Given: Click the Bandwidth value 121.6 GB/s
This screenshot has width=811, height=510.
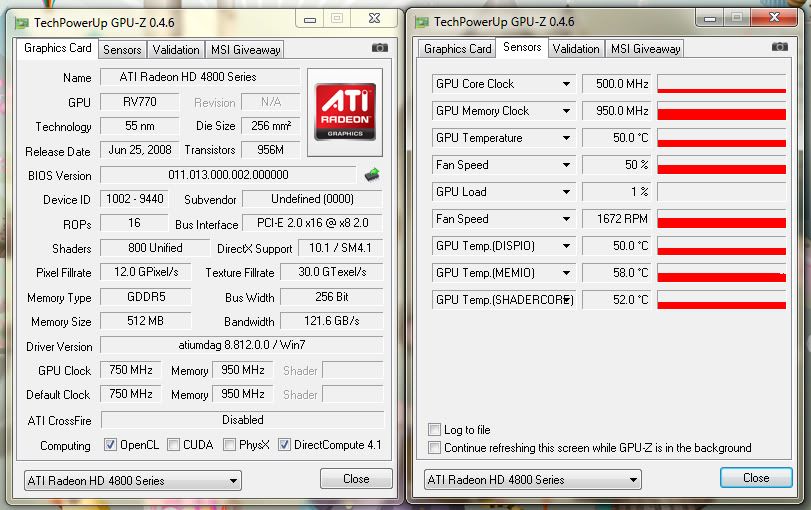Looking at the screenshot, I should [x=332, y=321].
